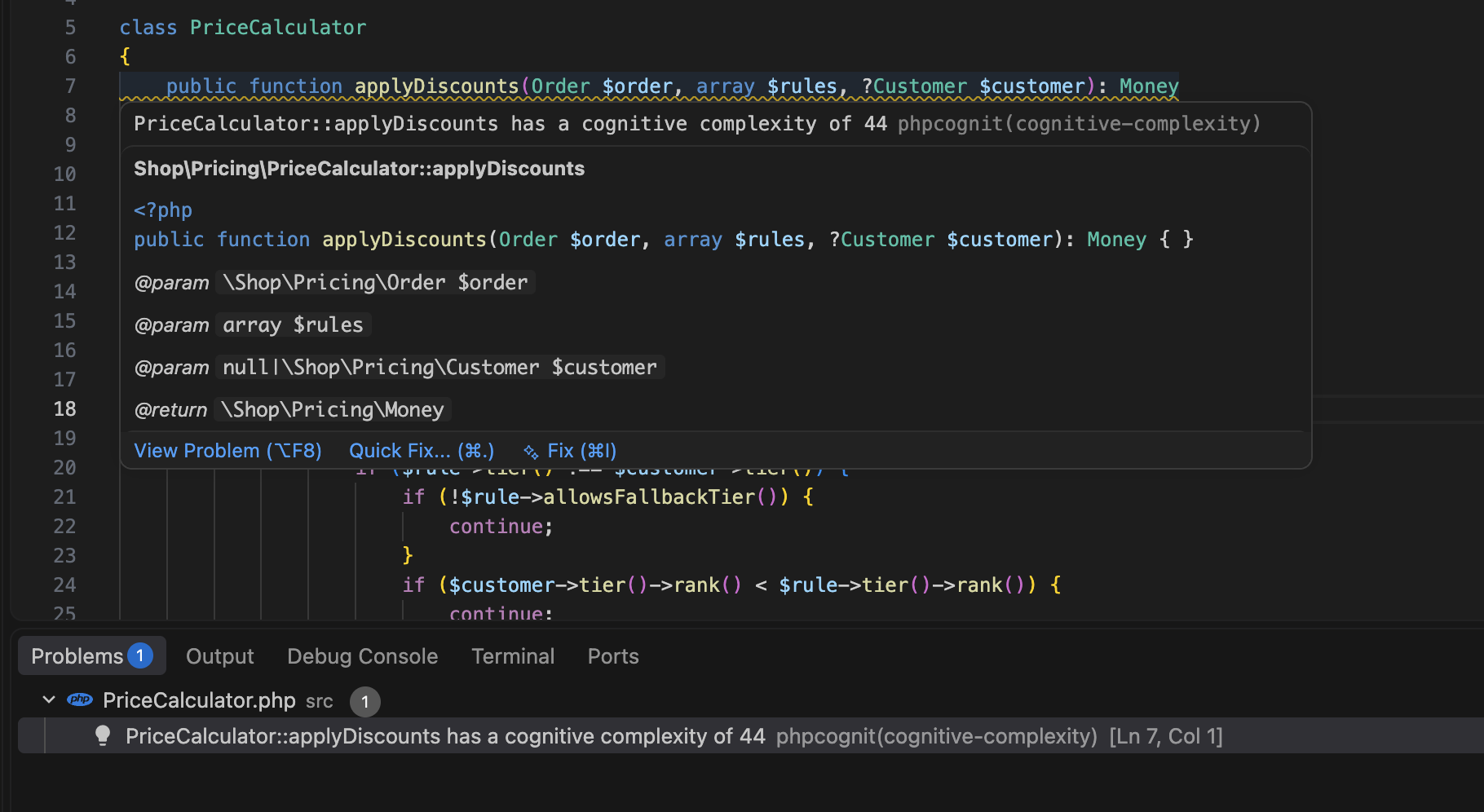This screenshot has height=812, width=1484.
Task: Switch to the Output tab
Action: (219, 656)
